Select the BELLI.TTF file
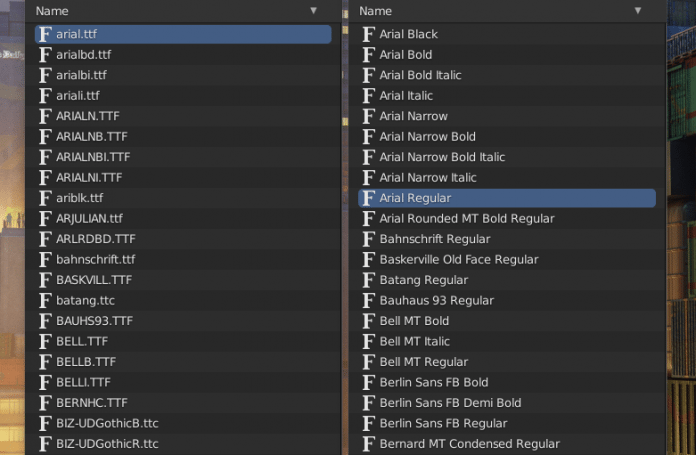This screenshot has width=696, height=455. click(x=183, y=382)
